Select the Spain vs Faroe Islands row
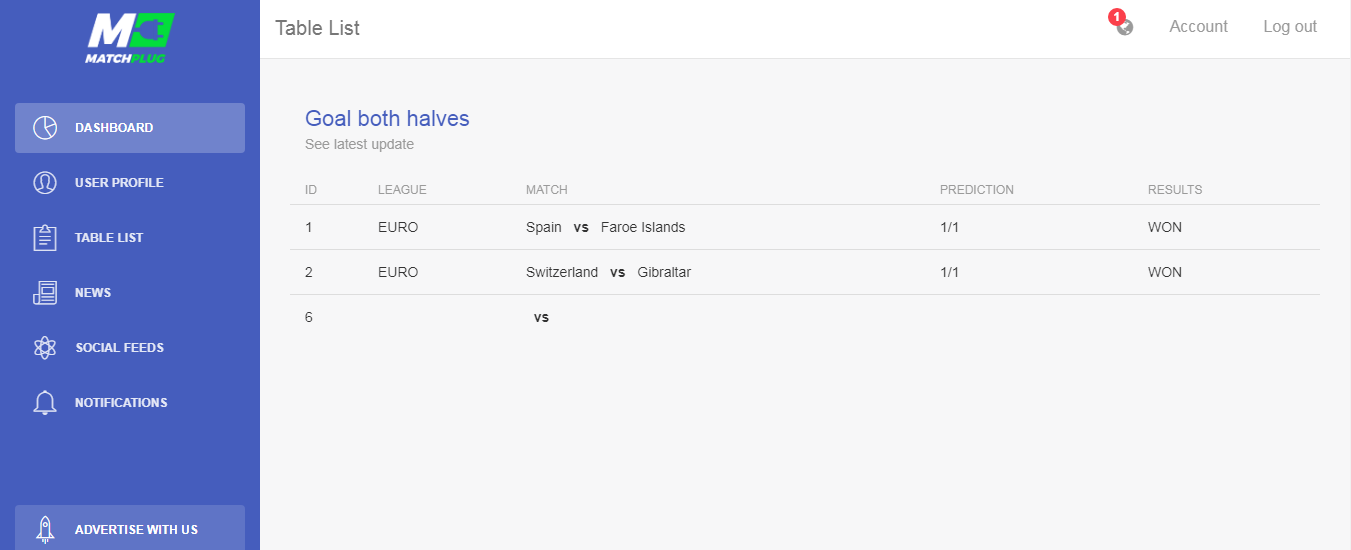Image resolution: width=1351 pixels, height=550 pixels. (x=805, y=227)
